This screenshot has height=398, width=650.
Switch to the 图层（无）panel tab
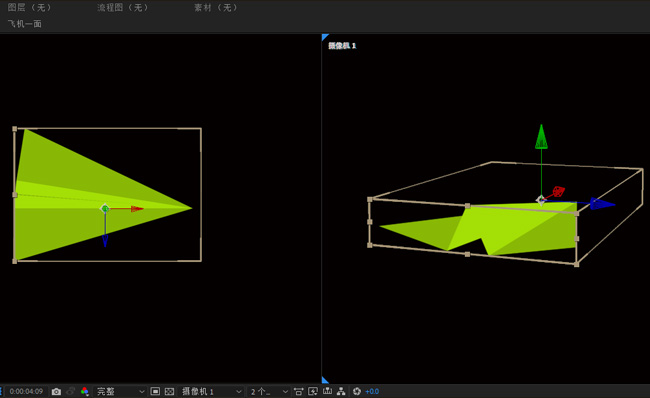click(x=29, y=7)
